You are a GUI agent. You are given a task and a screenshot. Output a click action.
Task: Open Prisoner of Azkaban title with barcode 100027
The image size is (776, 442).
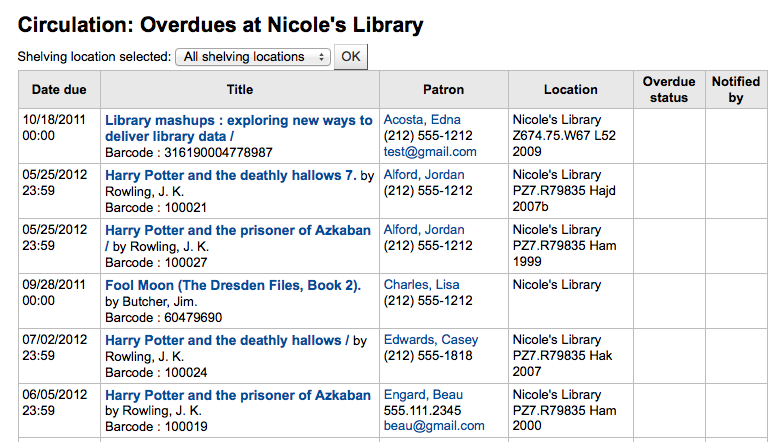coord(237,230)
